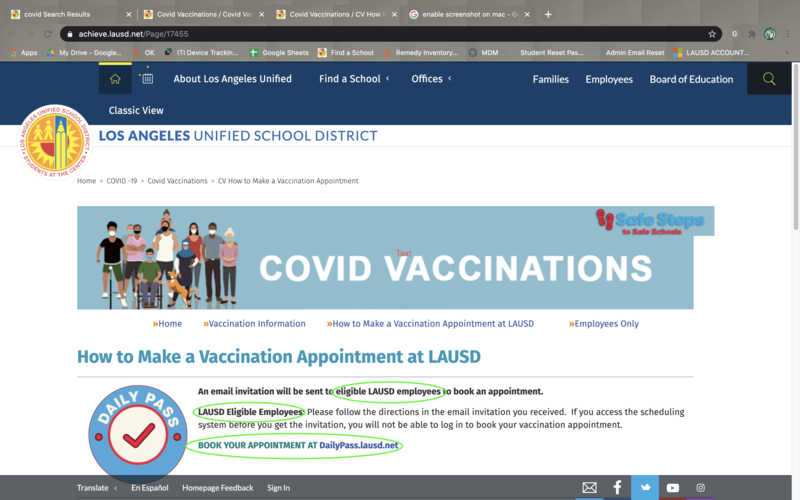
Task: Open the Families menu item
Action: 551,79
